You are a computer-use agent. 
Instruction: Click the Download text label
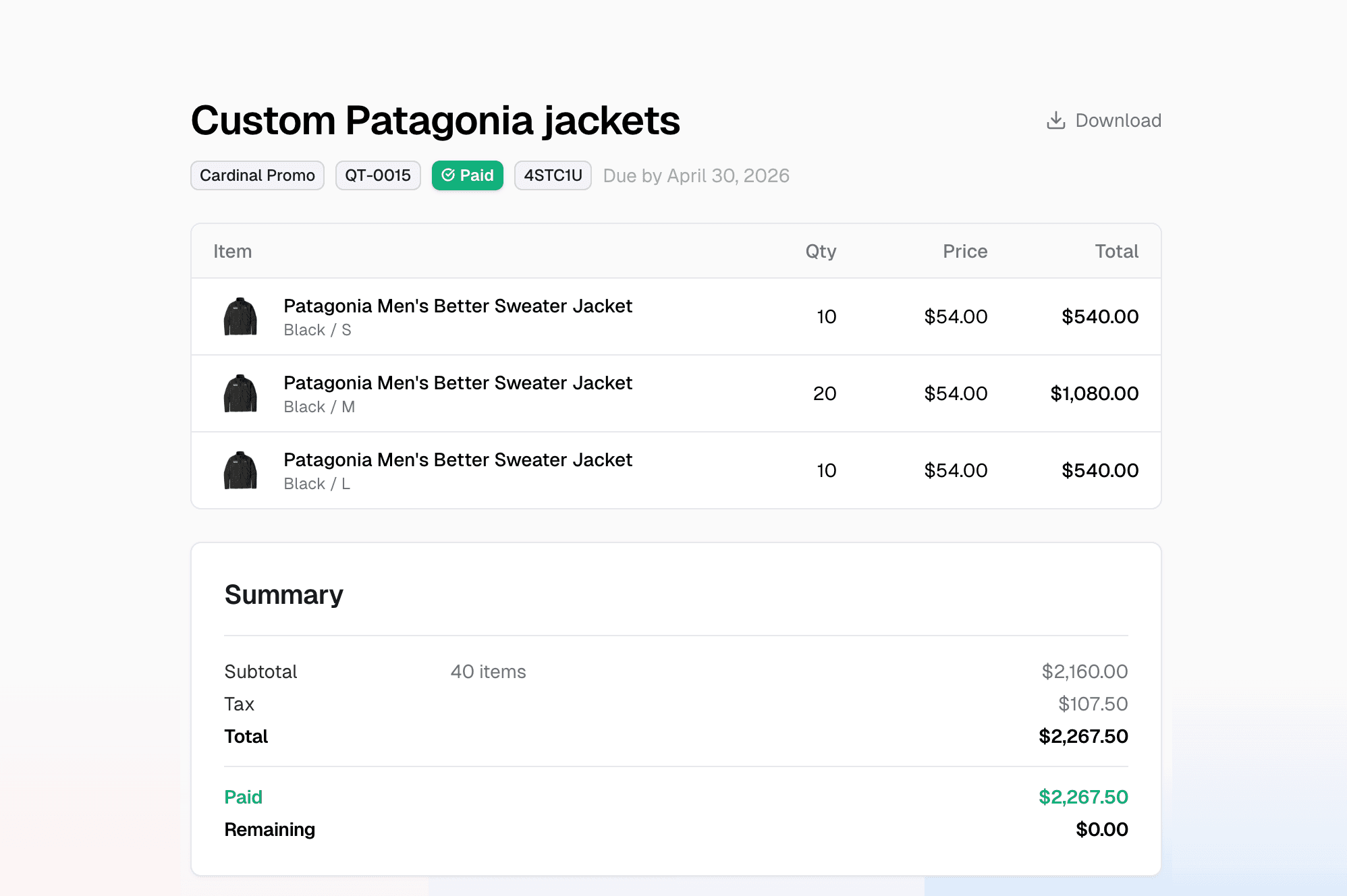(x=1118, y=120)
